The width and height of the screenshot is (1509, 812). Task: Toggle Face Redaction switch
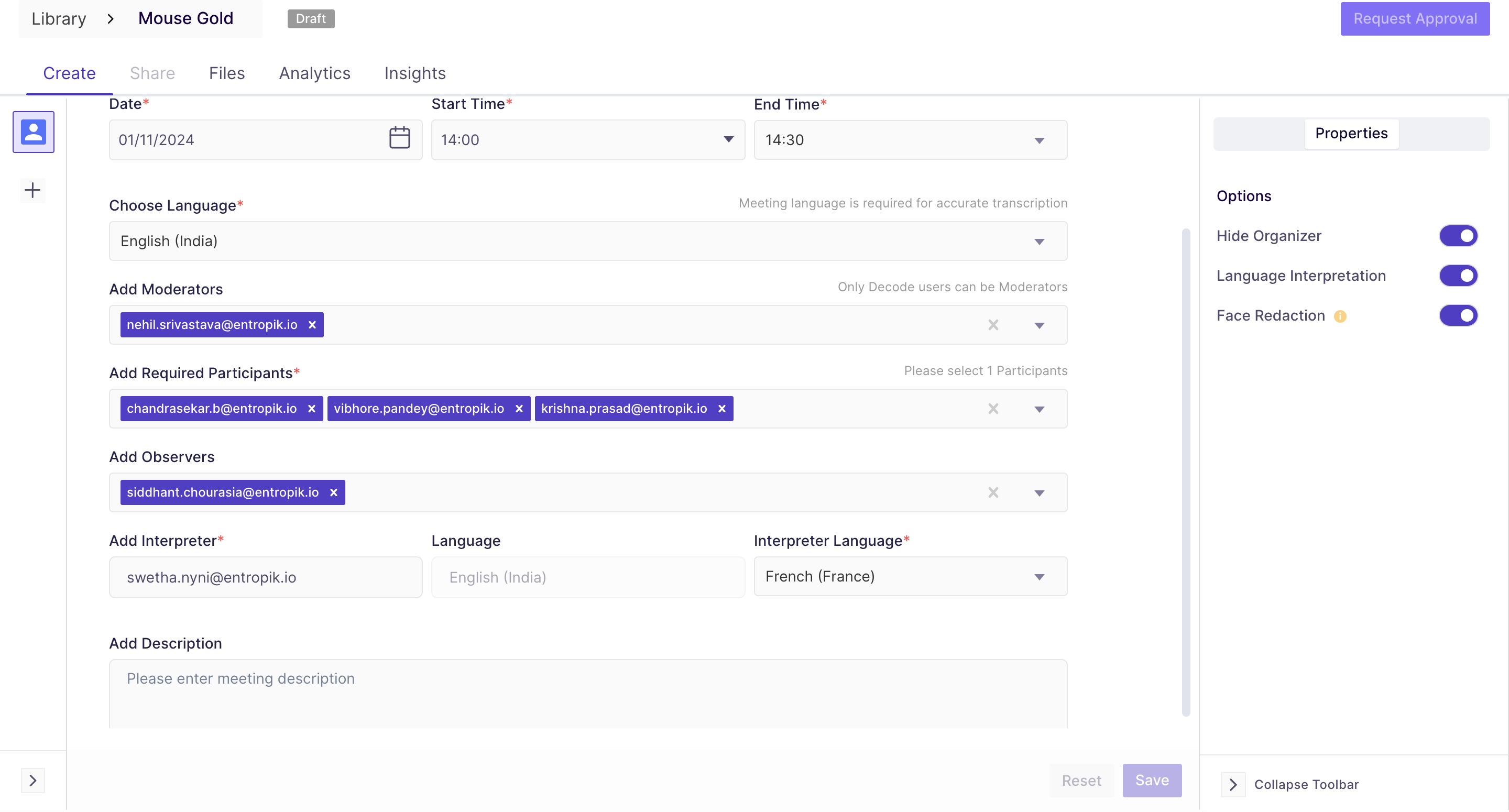(x=1458, y=316)
